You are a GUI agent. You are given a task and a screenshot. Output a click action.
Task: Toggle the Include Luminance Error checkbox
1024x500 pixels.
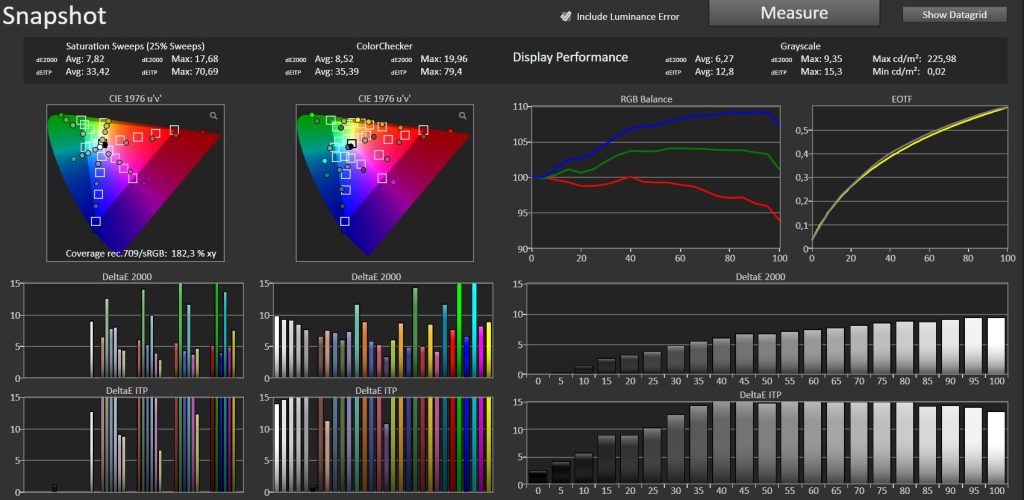coord(566,16)
